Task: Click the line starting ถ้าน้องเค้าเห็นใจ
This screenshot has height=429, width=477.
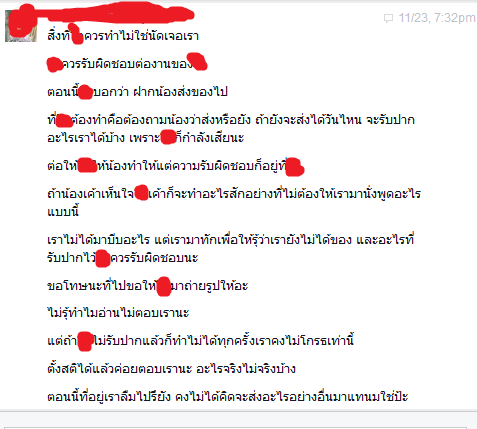Action: click(x=234, y=193)
